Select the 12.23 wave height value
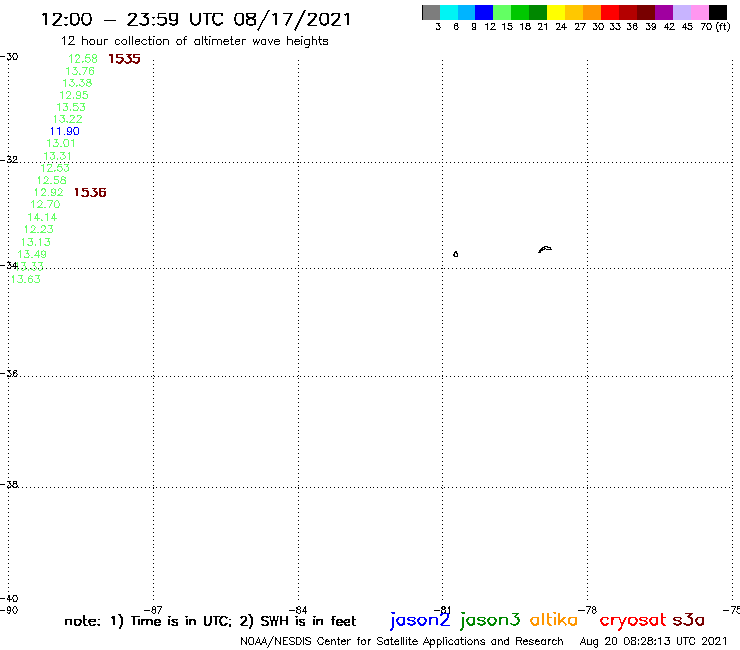Image resolution: width=740 pixels, height=650 pixels. pyautogui.click(x=39, y=229)
